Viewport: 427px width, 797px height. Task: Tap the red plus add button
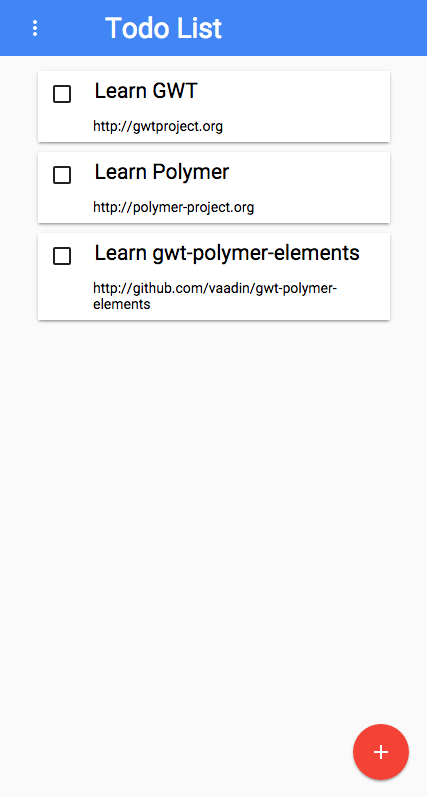point(381,752)
